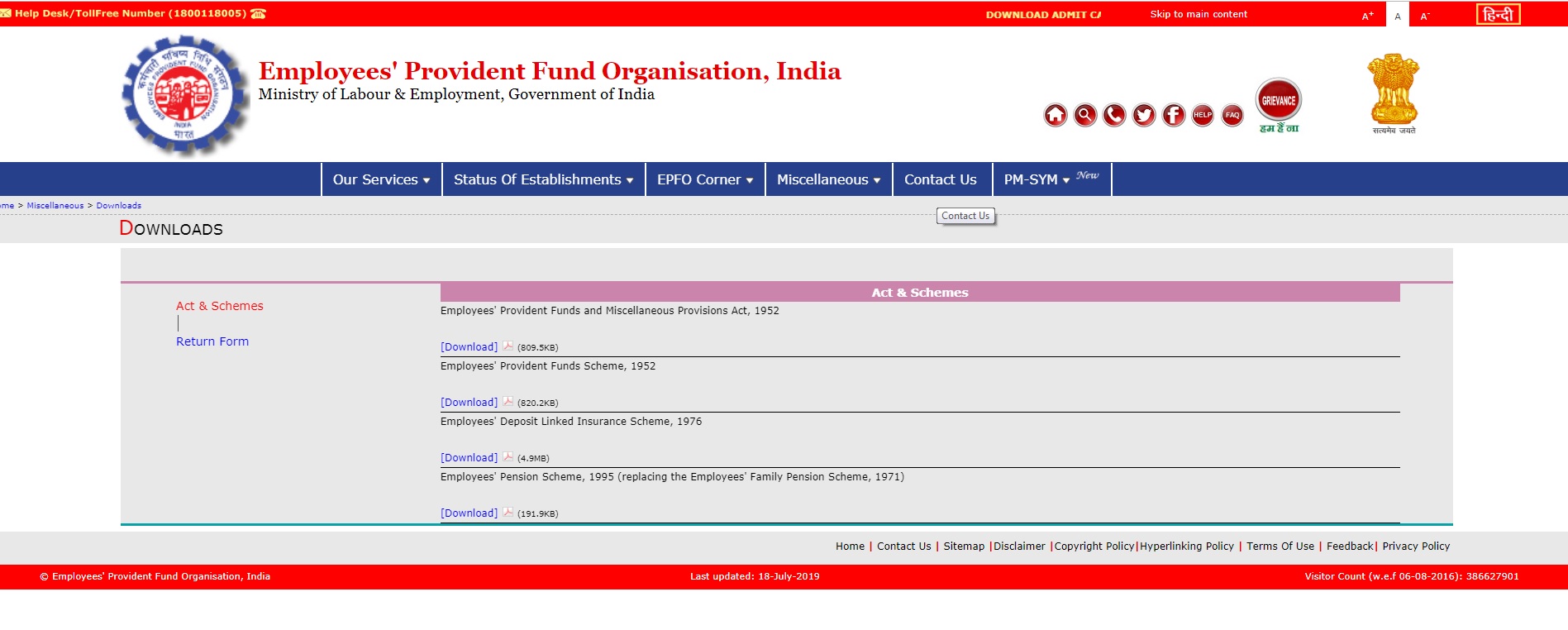The width and height of the screenshot is (1568, 630).
Task: Click the phone contact icon
Action: tap(1114, 115)
